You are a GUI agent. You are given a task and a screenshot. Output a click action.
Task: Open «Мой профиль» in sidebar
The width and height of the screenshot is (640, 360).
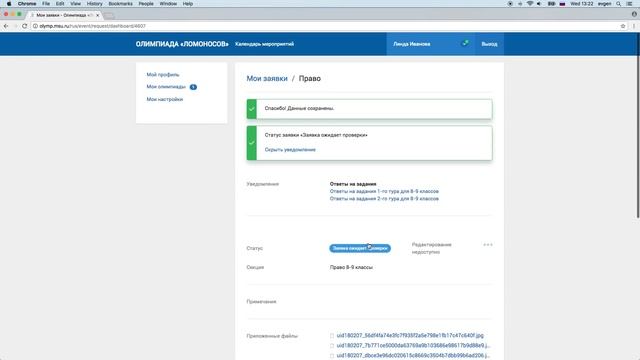[x=162, y=75]
